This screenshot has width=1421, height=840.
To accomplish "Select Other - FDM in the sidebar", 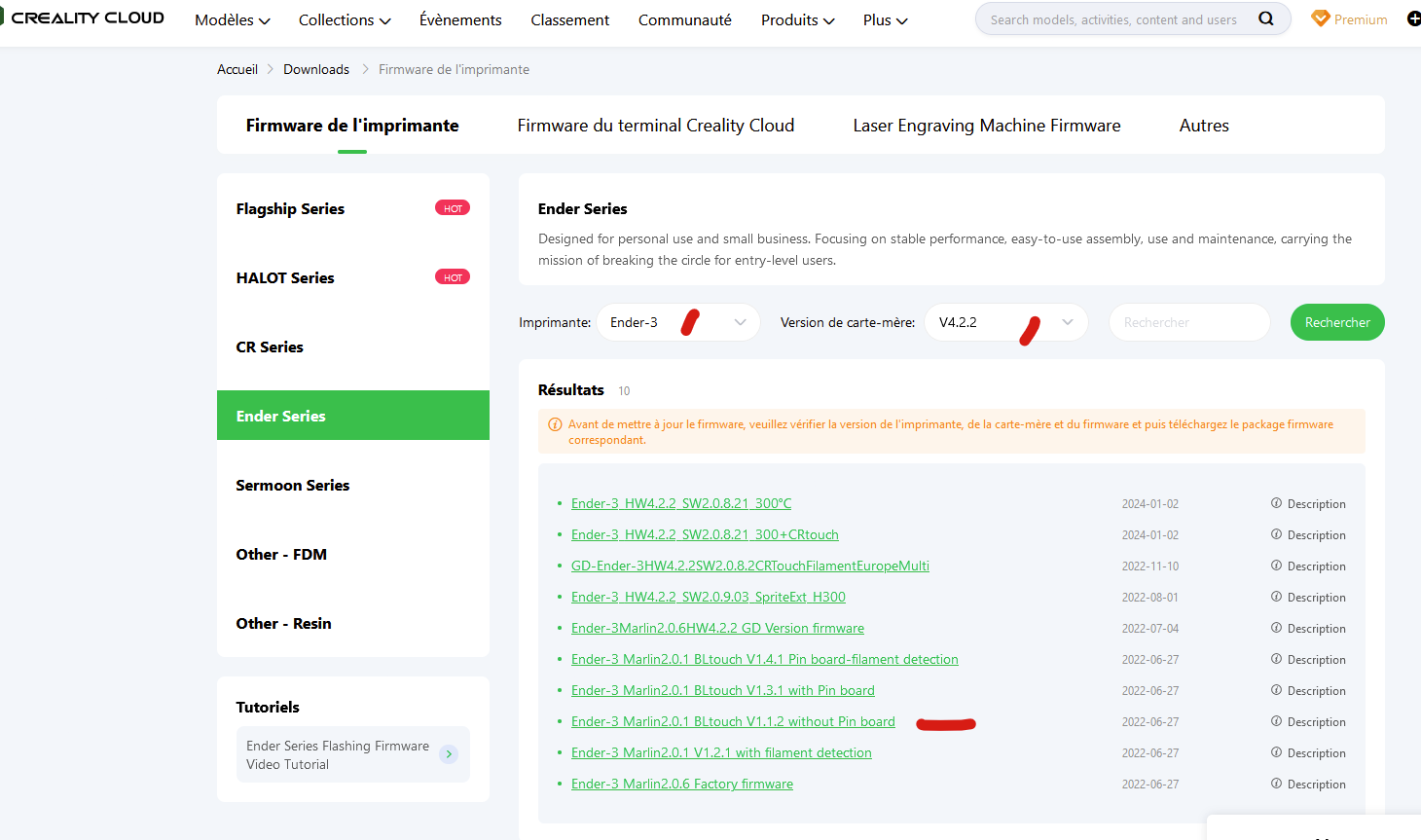I will click(353, 554).
